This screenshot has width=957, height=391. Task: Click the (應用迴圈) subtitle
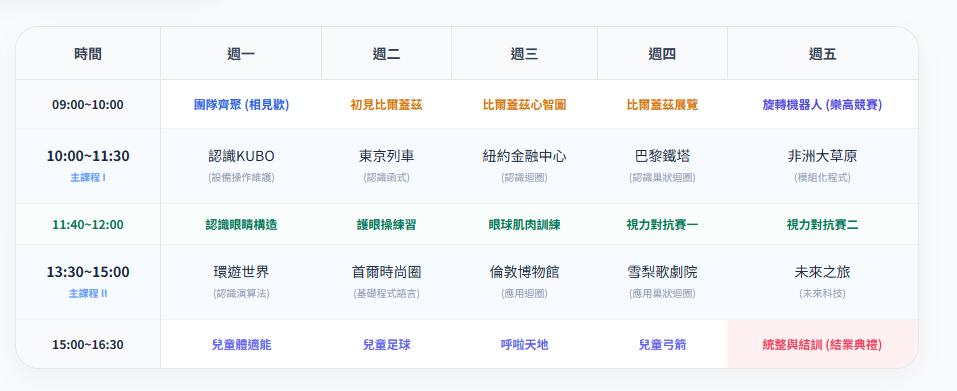point(524,293)
